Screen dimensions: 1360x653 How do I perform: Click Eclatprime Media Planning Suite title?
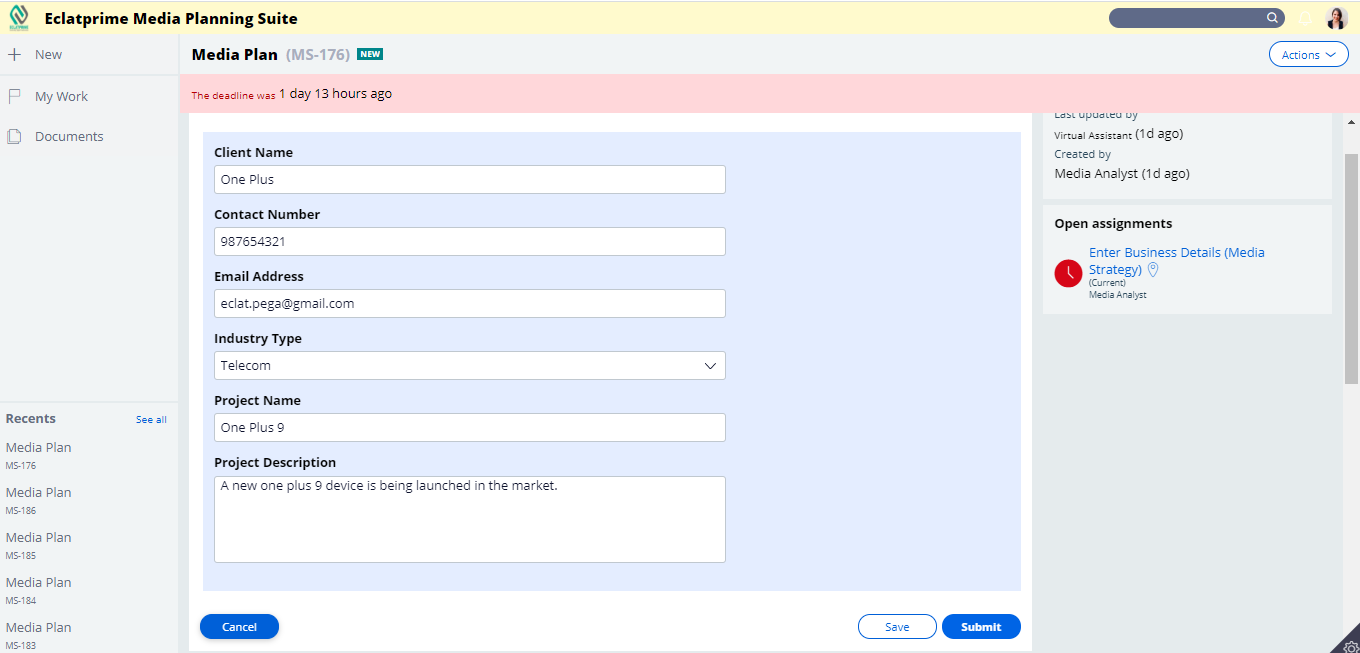point(171,19)
